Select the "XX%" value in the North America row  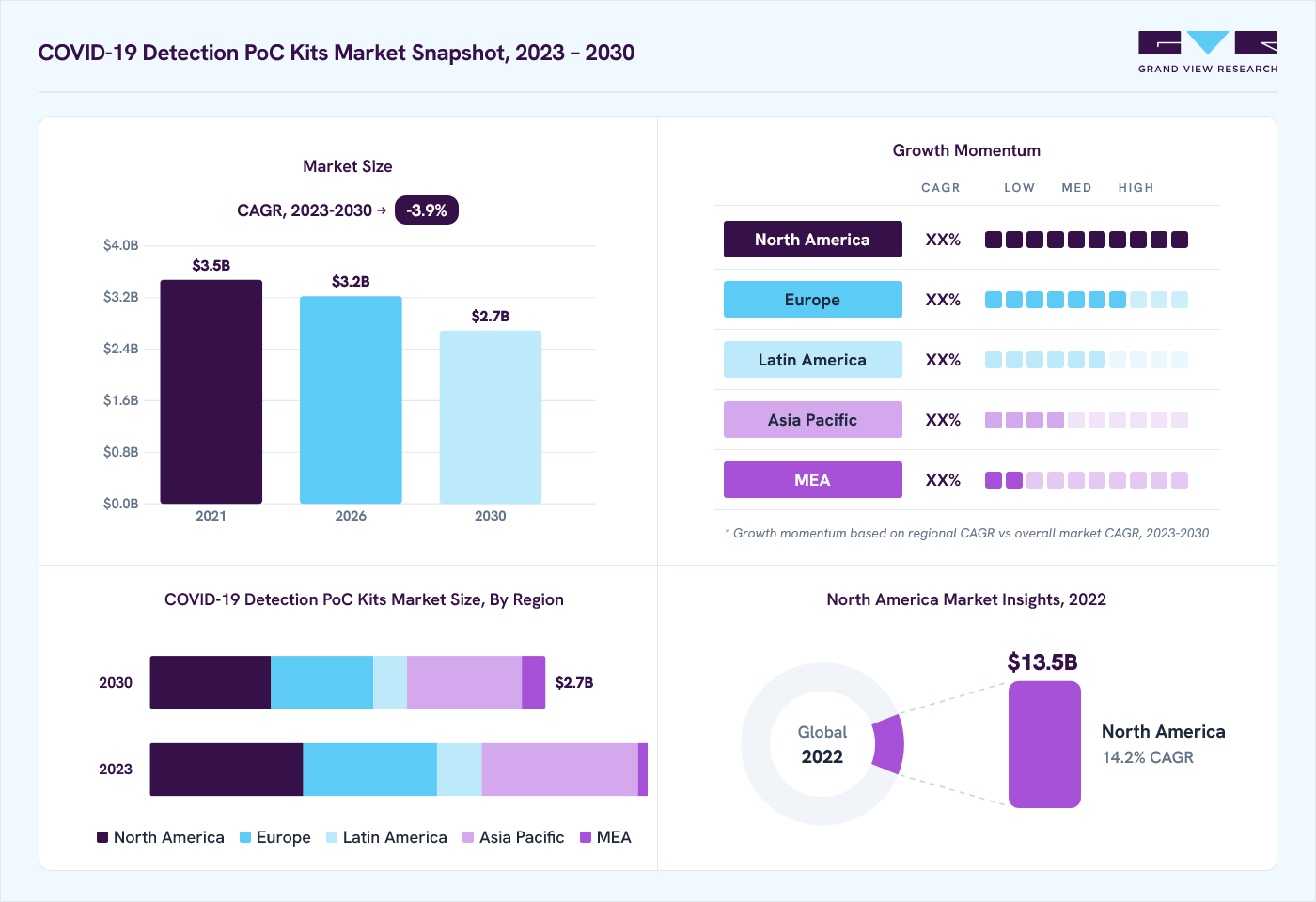click(943, 240)
